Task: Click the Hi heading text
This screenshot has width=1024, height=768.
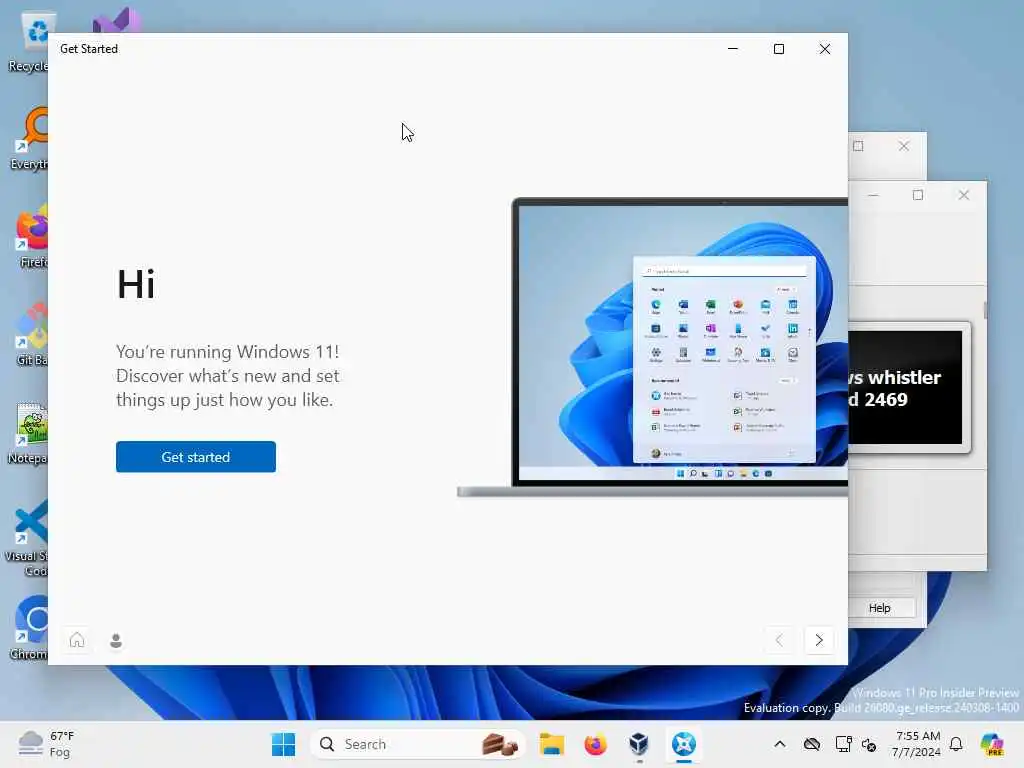Action: click(x=136, y=284)
